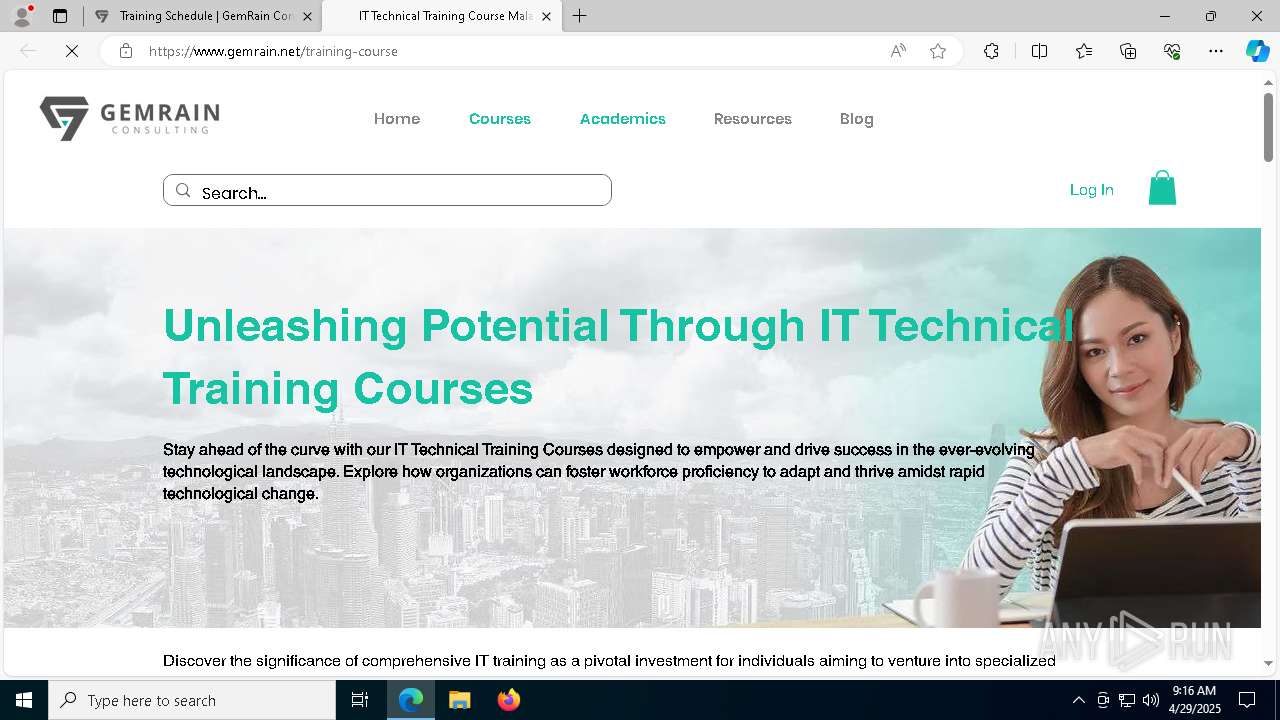Click the scrollbar down arrow
This screenshot has width=1280, height=720.
pos(1268,663)
